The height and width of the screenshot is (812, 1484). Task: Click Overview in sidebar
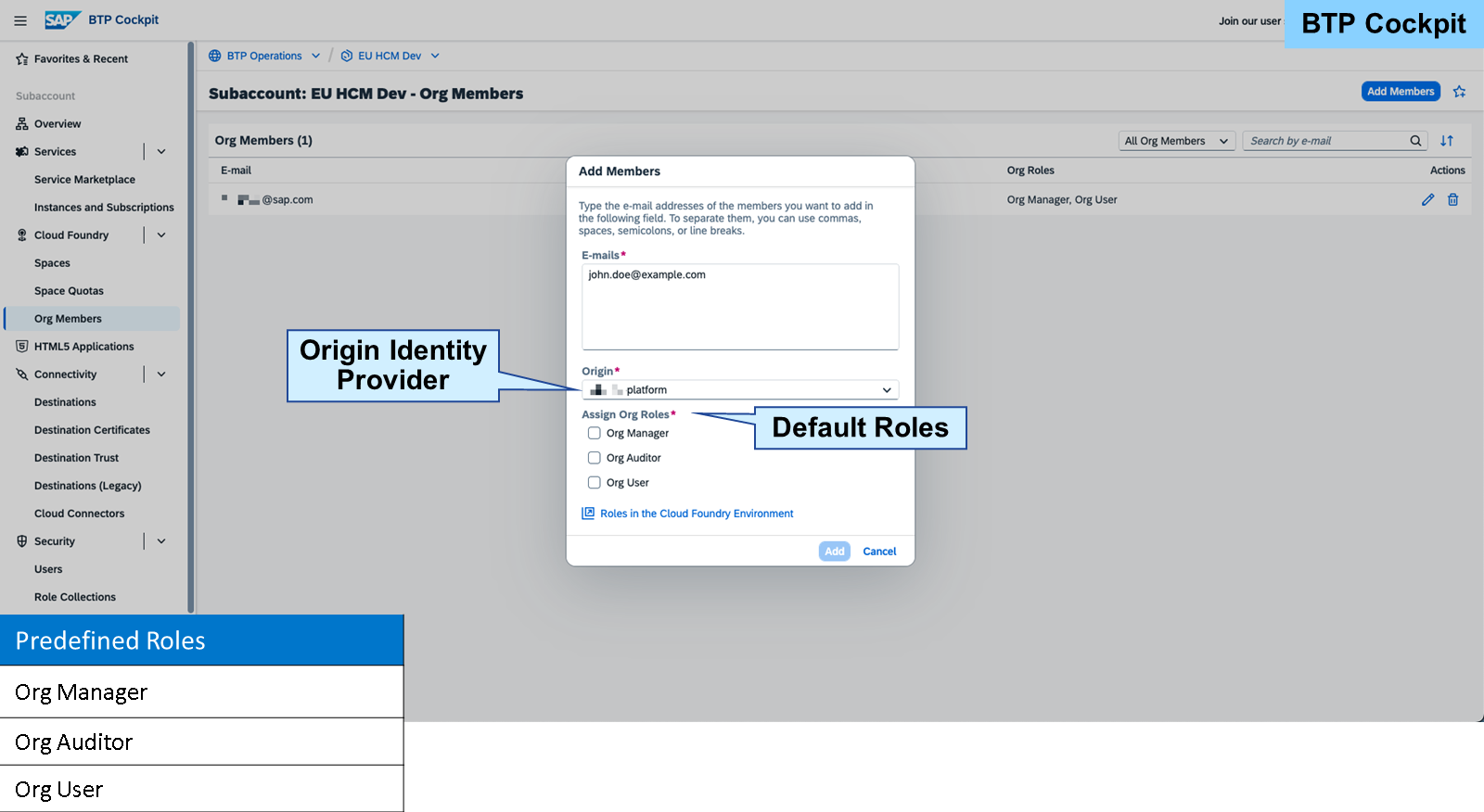(x=58, y=124)
